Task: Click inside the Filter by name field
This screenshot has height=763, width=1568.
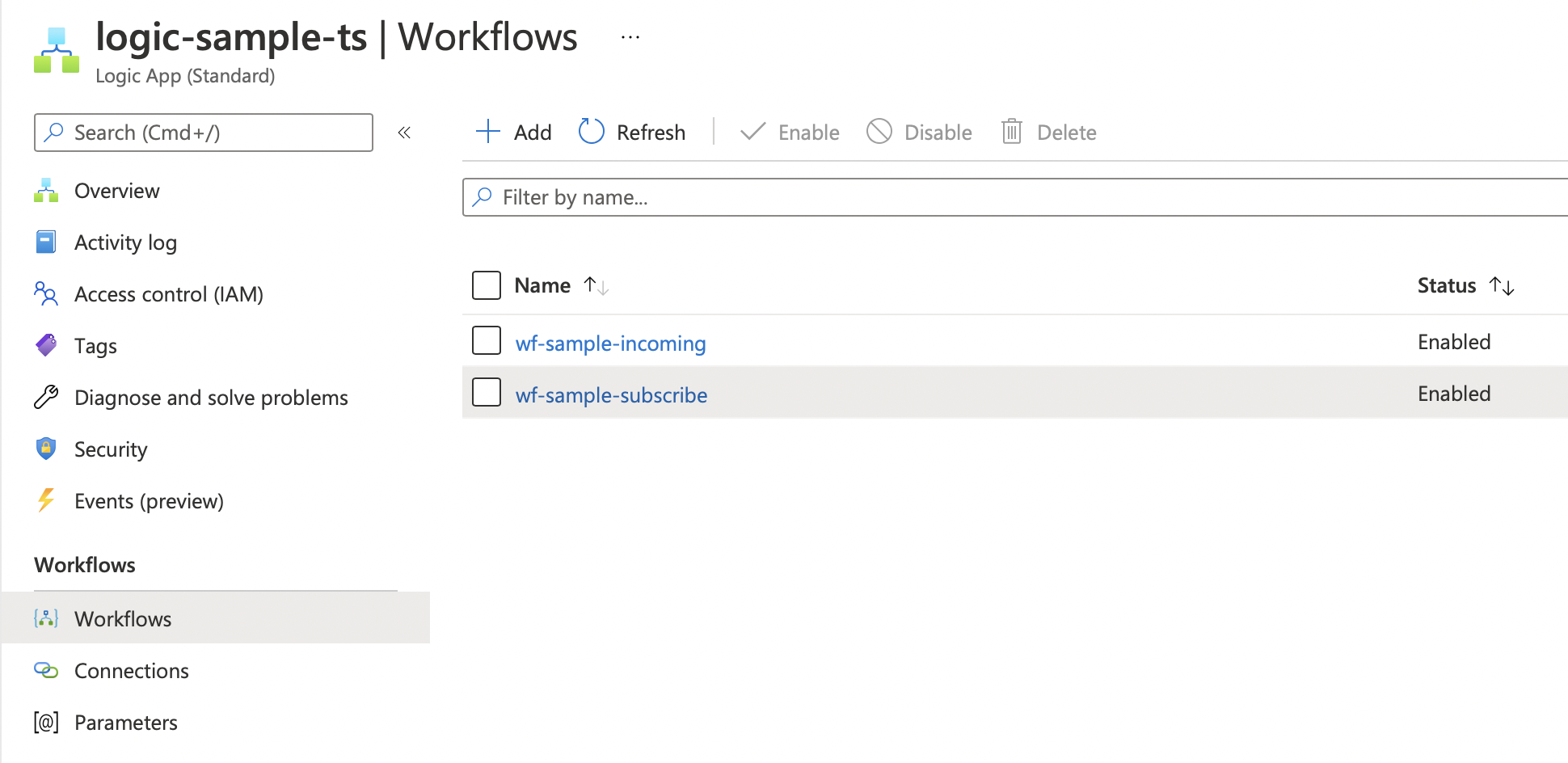Action: (727, 196)
